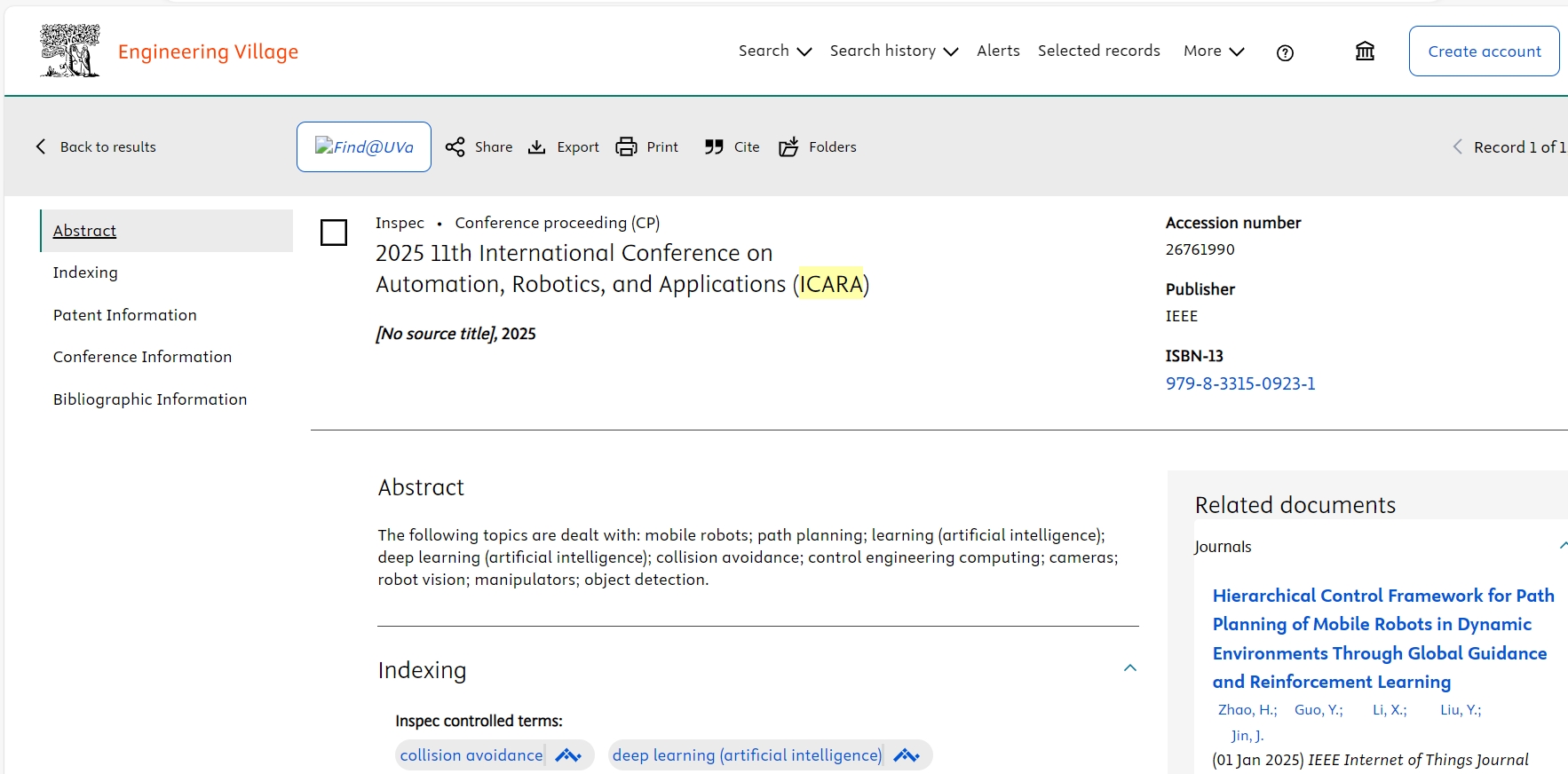
Task: Collapse the Indexing section
Action: click(x=1130, y=667)
